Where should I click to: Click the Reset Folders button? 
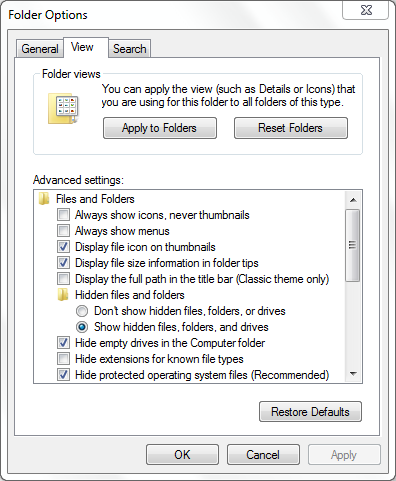(x=291, y=128)
